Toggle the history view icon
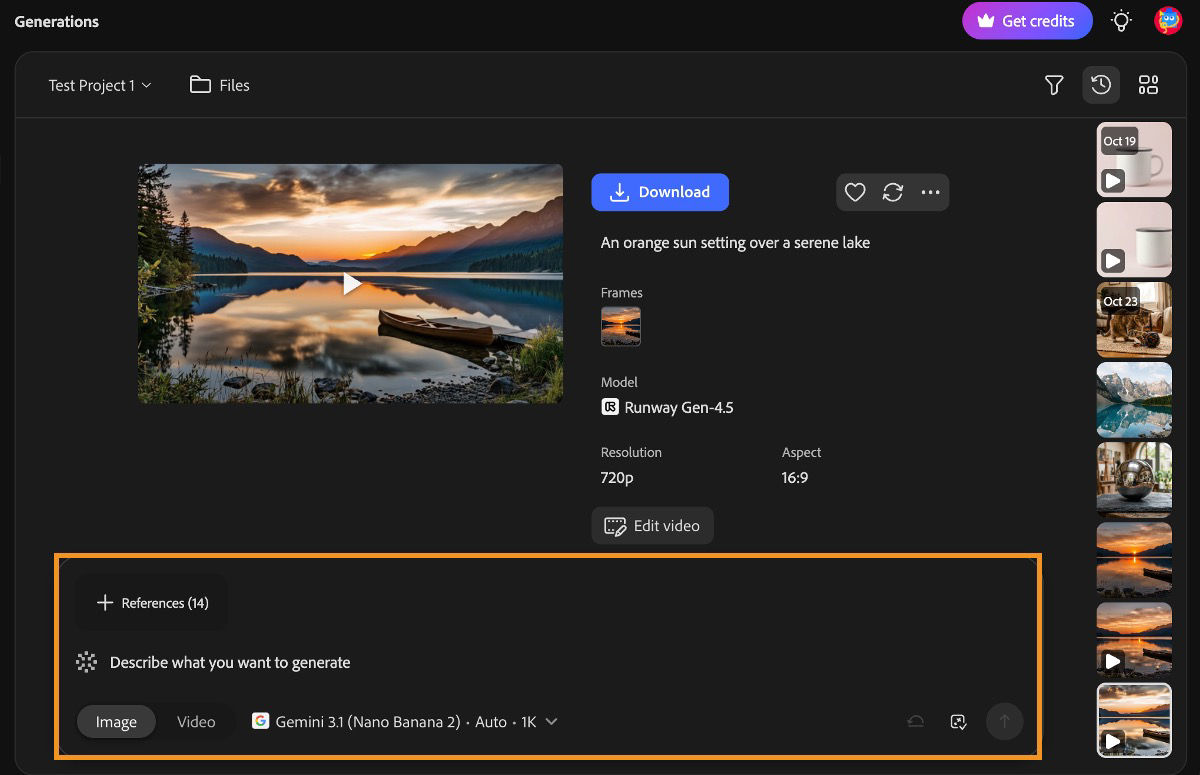 tap(1101, 85)
